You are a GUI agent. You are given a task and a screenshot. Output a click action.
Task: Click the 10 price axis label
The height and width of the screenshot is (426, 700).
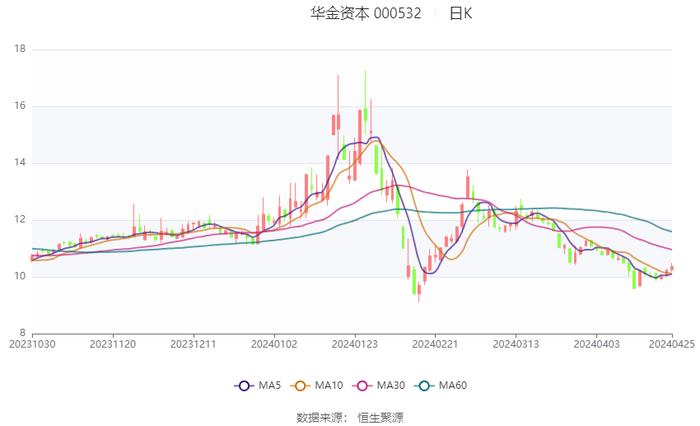(20, 276)
